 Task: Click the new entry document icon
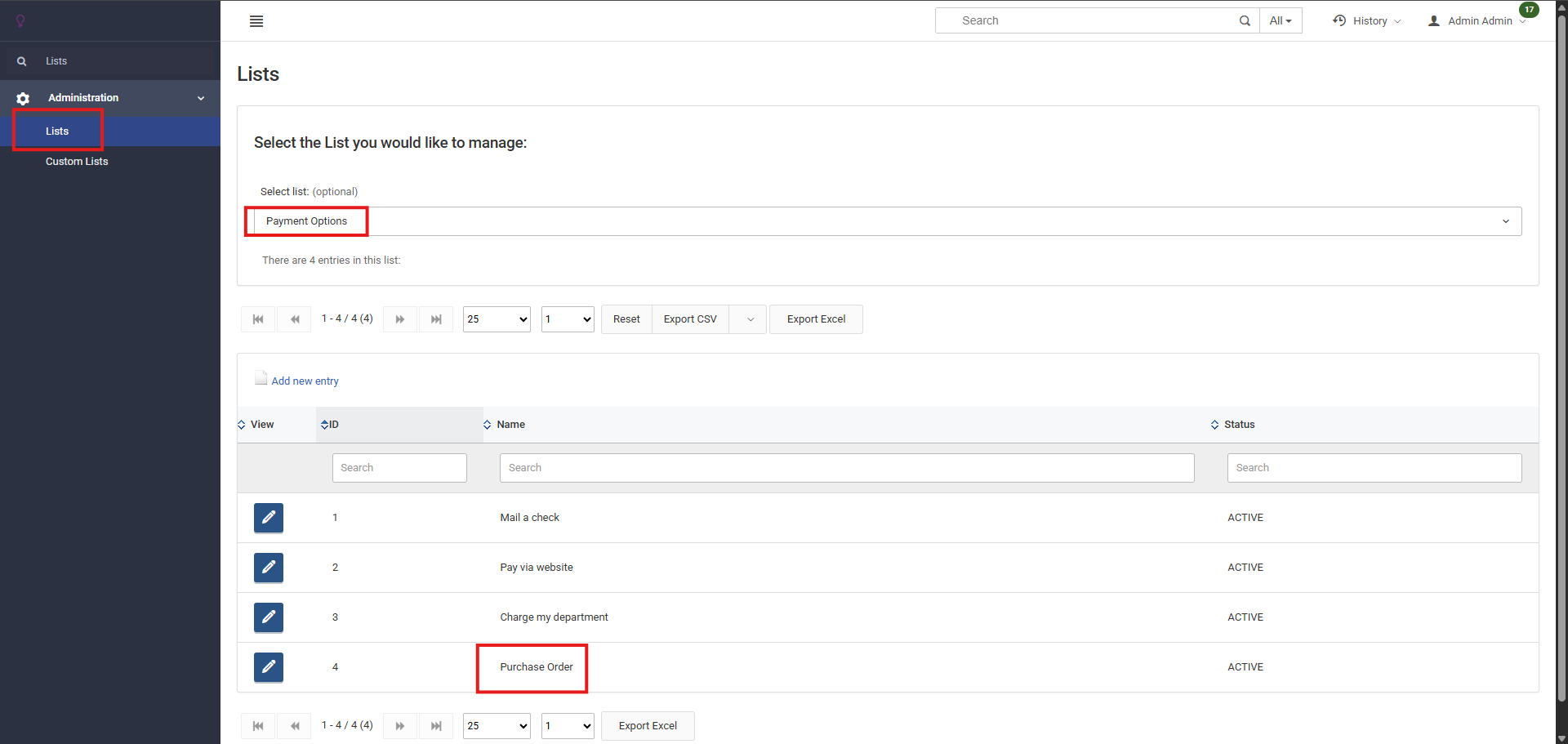pyautogui.click(x=261, y=378)
